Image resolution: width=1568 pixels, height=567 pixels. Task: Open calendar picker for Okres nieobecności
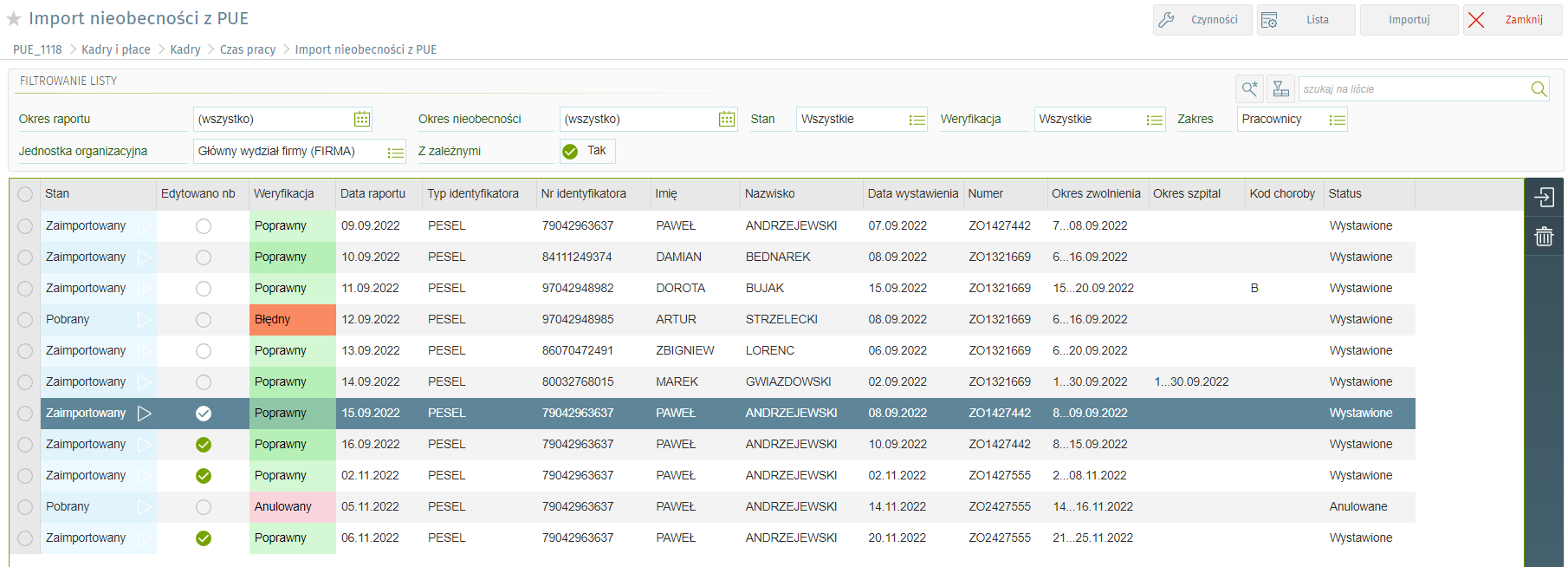[727, 120]
